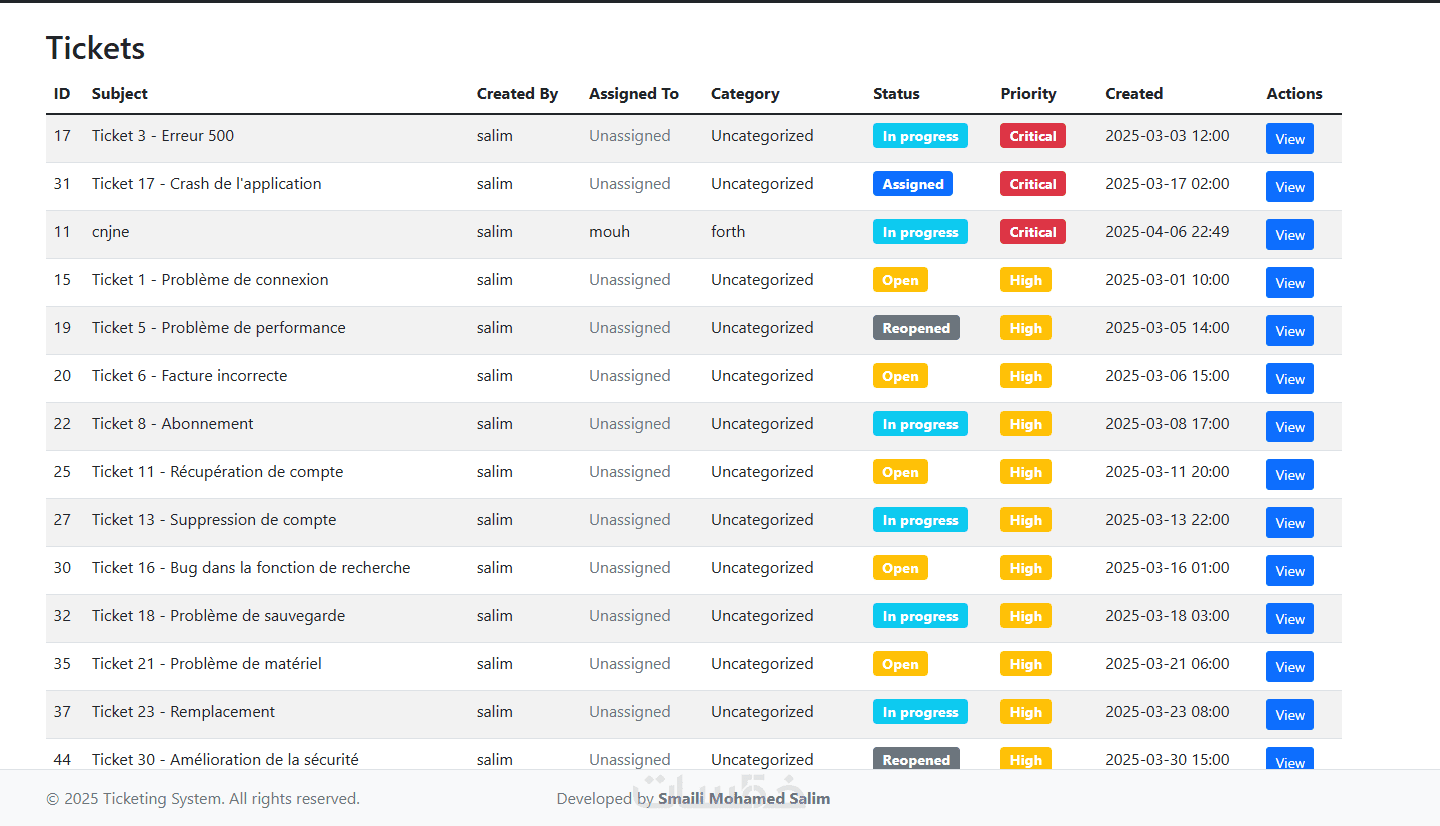Click View for Ticket 5 - Problème de performance
Screen dimensions: 1440x826
tap(1289, 331)
